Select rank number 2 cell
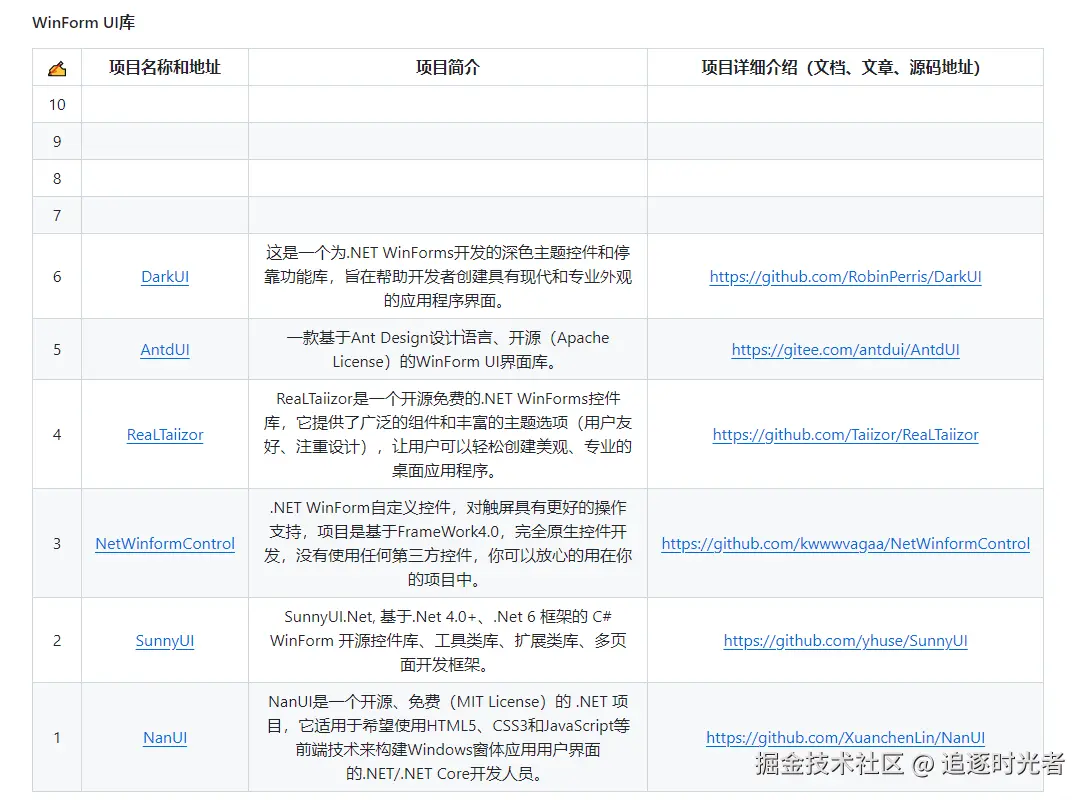This screenshot has height=800, width=1088. pos(57,641)
